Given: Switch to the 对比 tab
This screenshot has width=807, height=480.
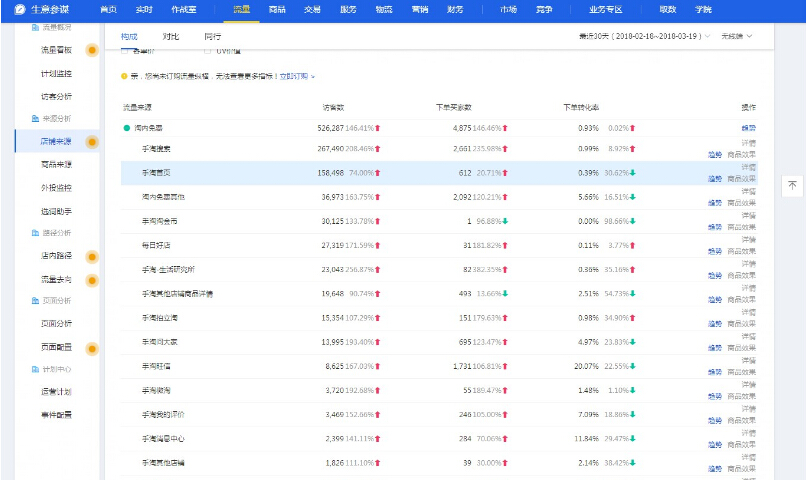Looking at the screenshot, I should point(171,36).
